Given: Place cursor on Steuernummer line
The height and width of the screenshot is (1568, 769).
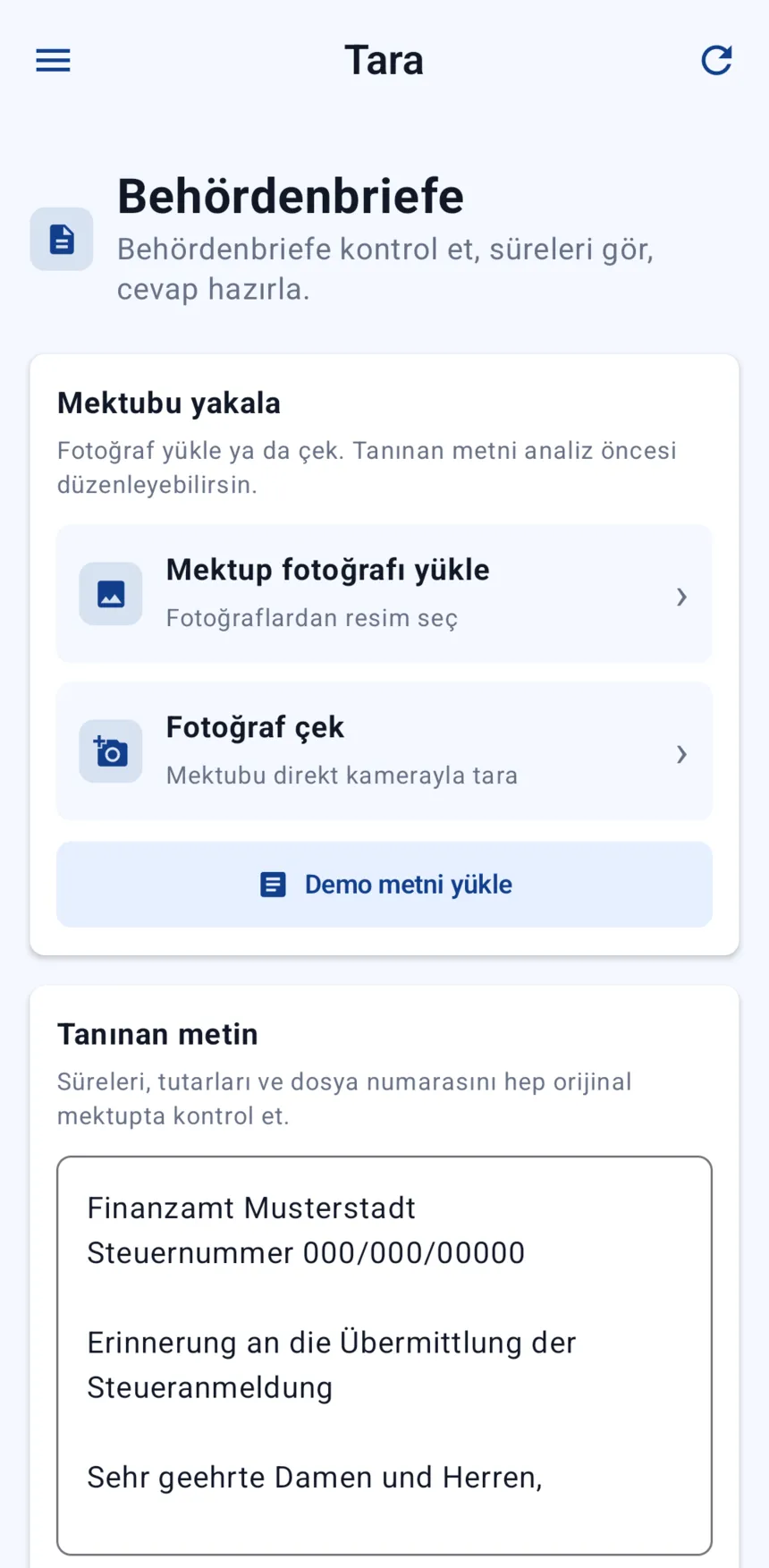Looking at the screenshot, I should [306, 1253].
